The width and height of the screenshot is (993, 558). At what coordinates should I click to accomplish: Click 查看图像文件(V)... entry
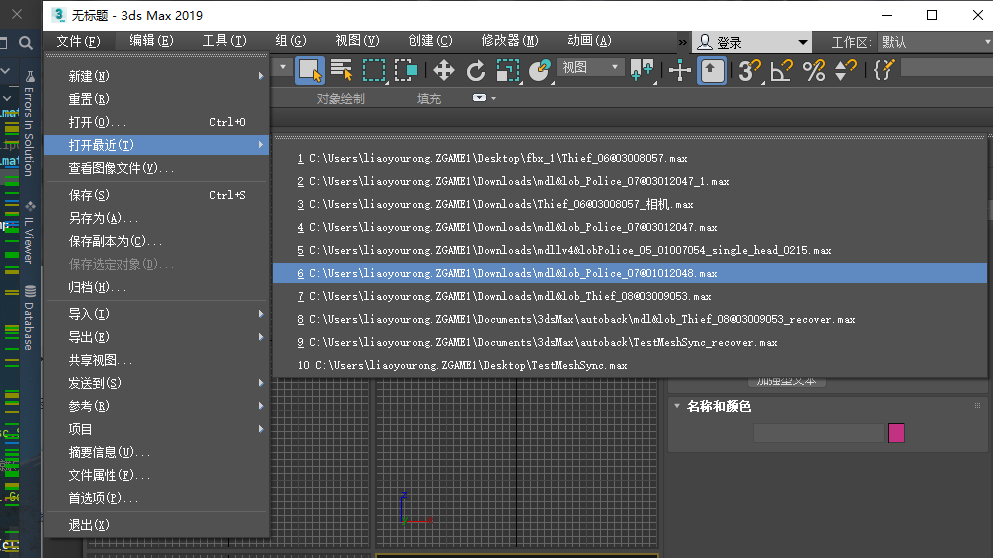pyautogui.click(x=156, y=168)
